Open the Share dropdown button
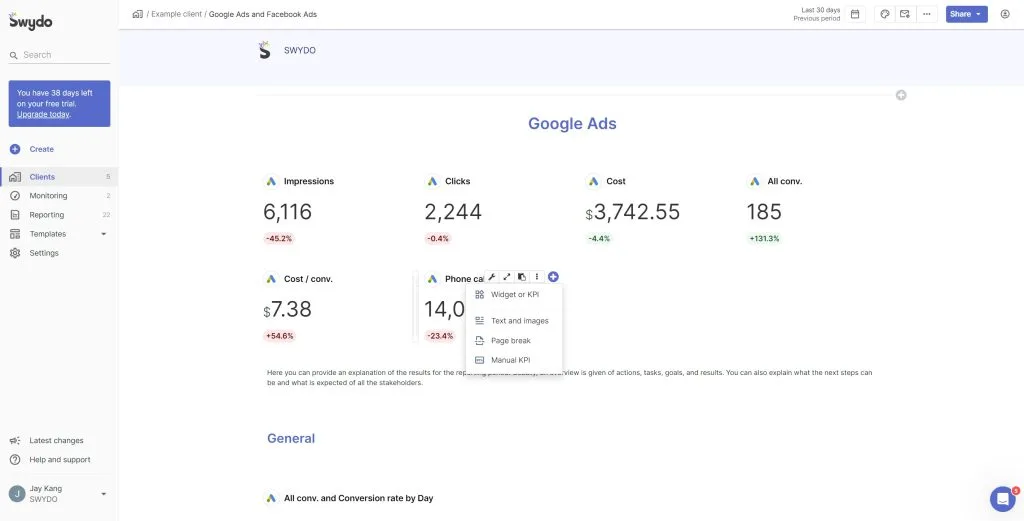The image size is (1024, 521). [x=967, y=14]
